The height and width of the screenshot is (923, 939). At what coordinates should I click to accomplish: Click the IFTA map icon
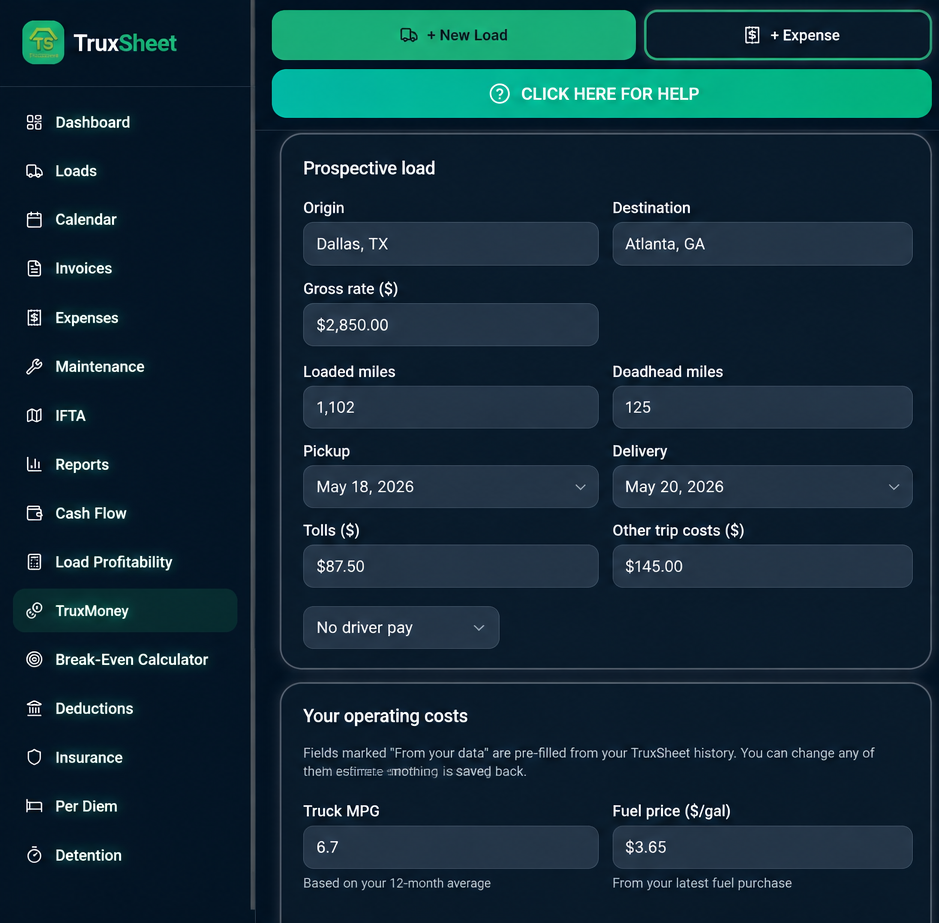pos(34,416)
